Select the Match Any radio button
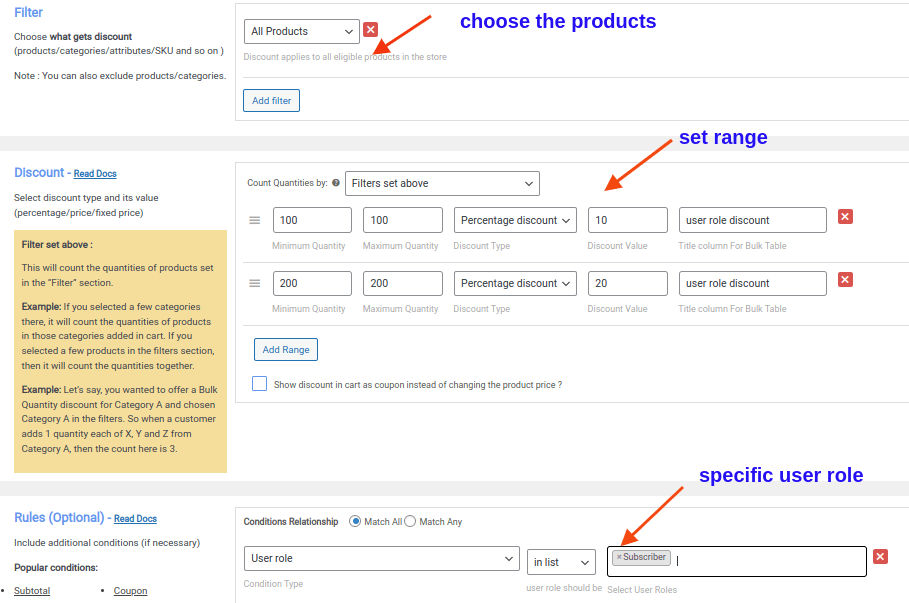The height and width of the screenshot is (603, 909). (410, 521)
